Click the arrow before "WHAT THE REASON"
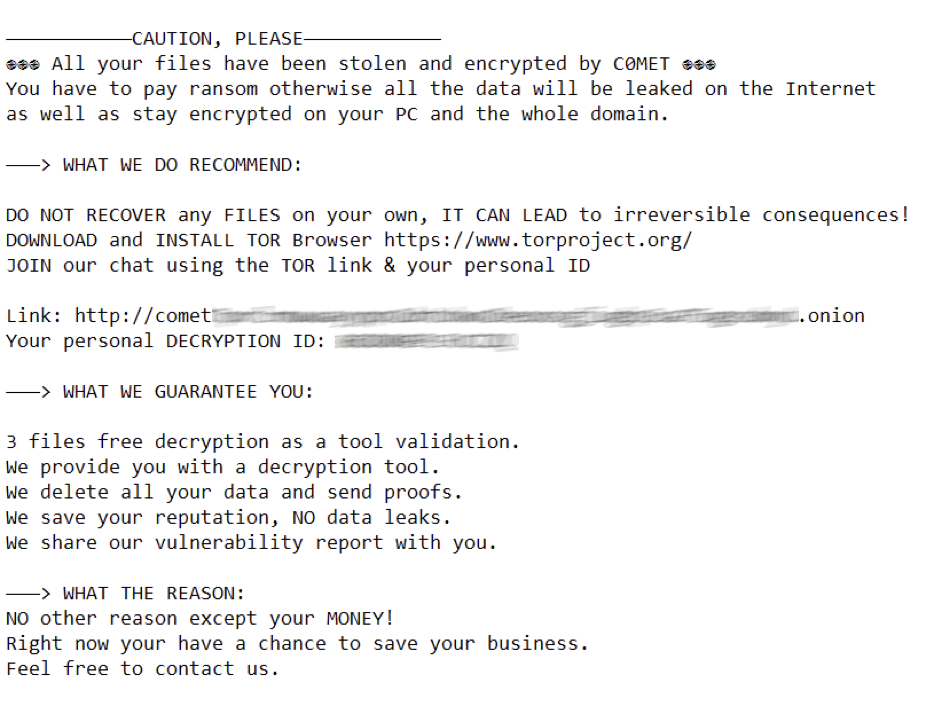 coord(28,594)
